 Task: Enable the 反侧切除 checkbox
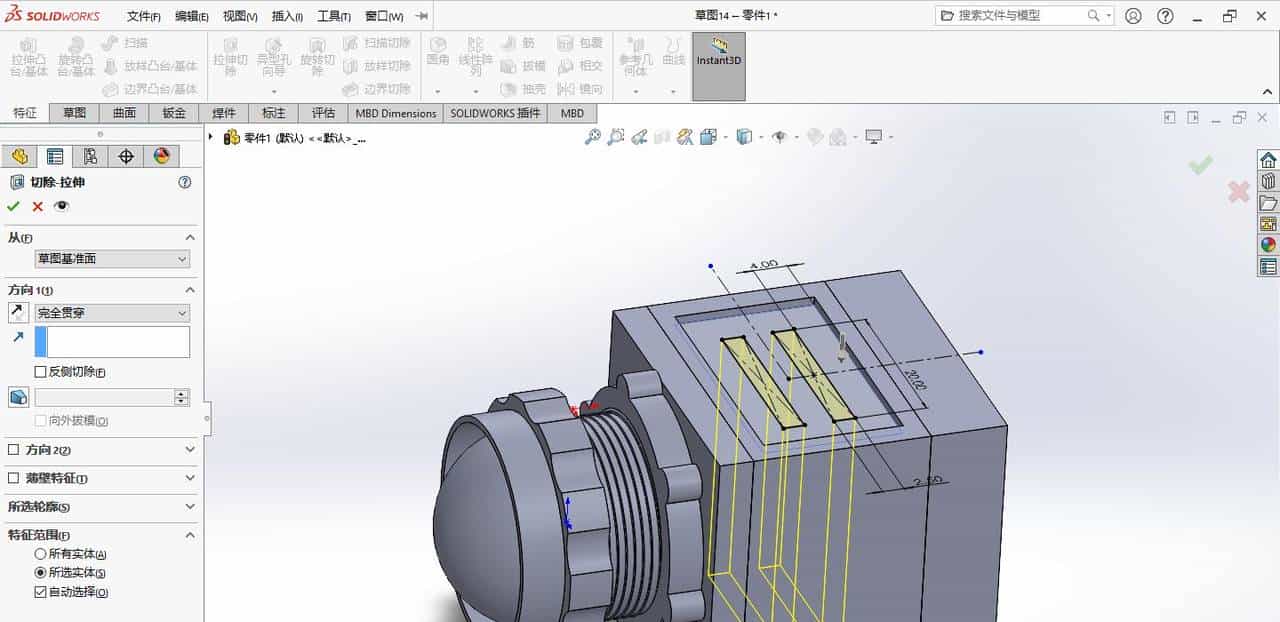(x=38, y=371)
